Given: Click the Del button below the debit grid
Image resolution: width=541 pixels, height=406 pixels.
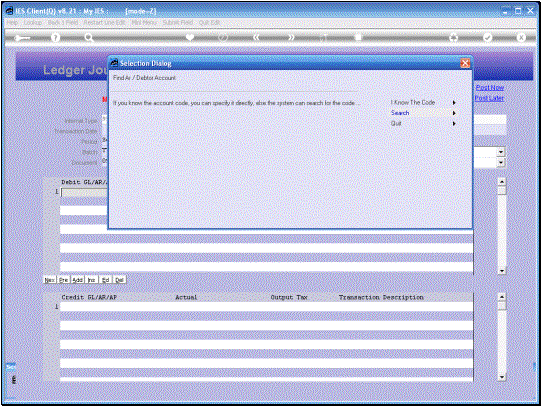Looking at the screenshot, I should coord(119,280).
